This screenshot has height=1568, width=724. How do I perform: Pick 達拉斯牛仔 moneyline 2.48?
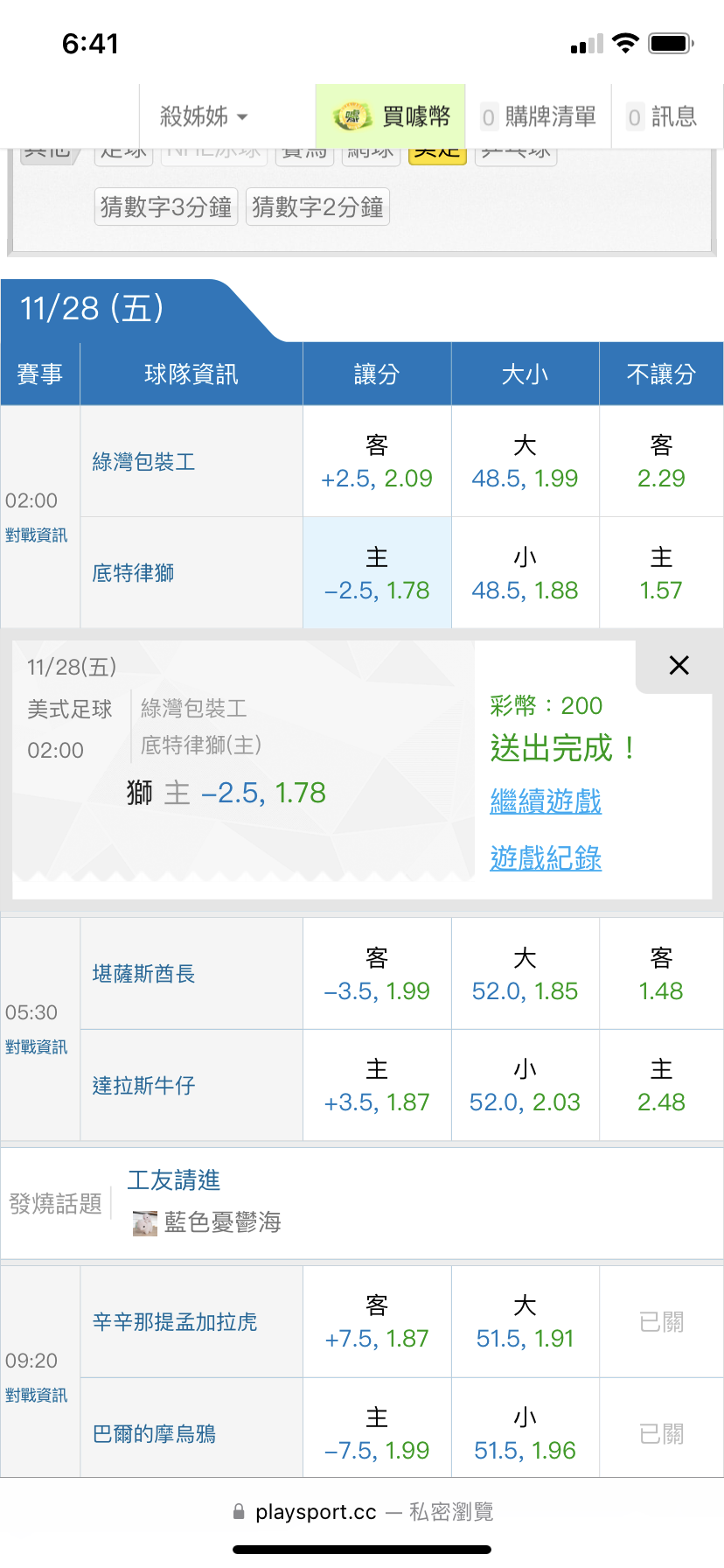[x=661, y=1086]
